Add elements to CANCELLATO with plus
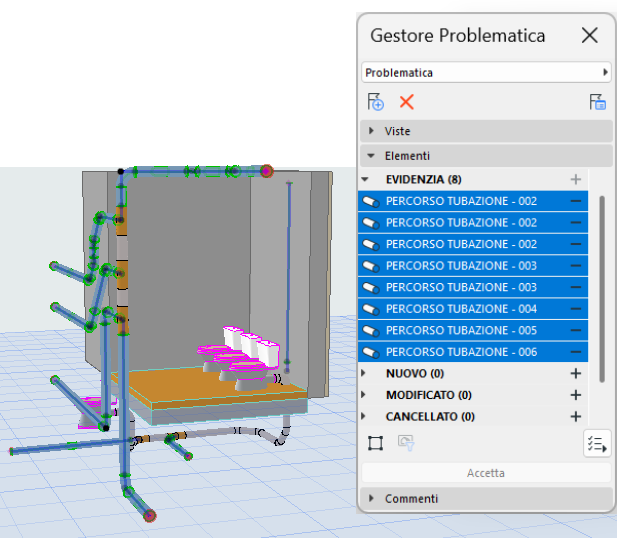617x538 pixels. [x=576, y=416]
